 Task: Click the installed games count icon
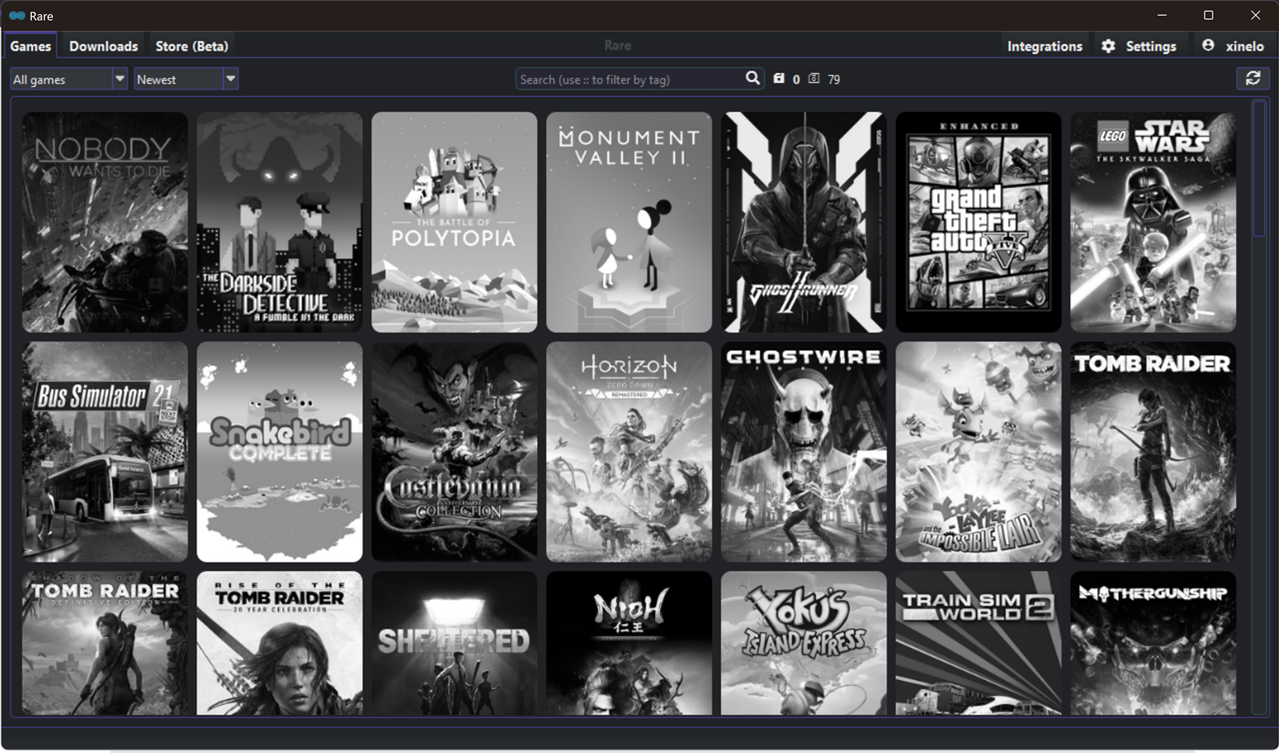pyautogui.click(x=779, y=79)
